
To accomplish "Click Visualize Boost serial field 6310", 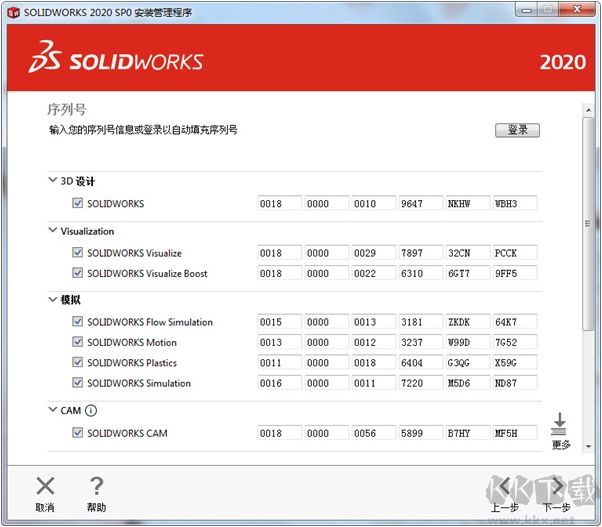I will tap(420, 273).
